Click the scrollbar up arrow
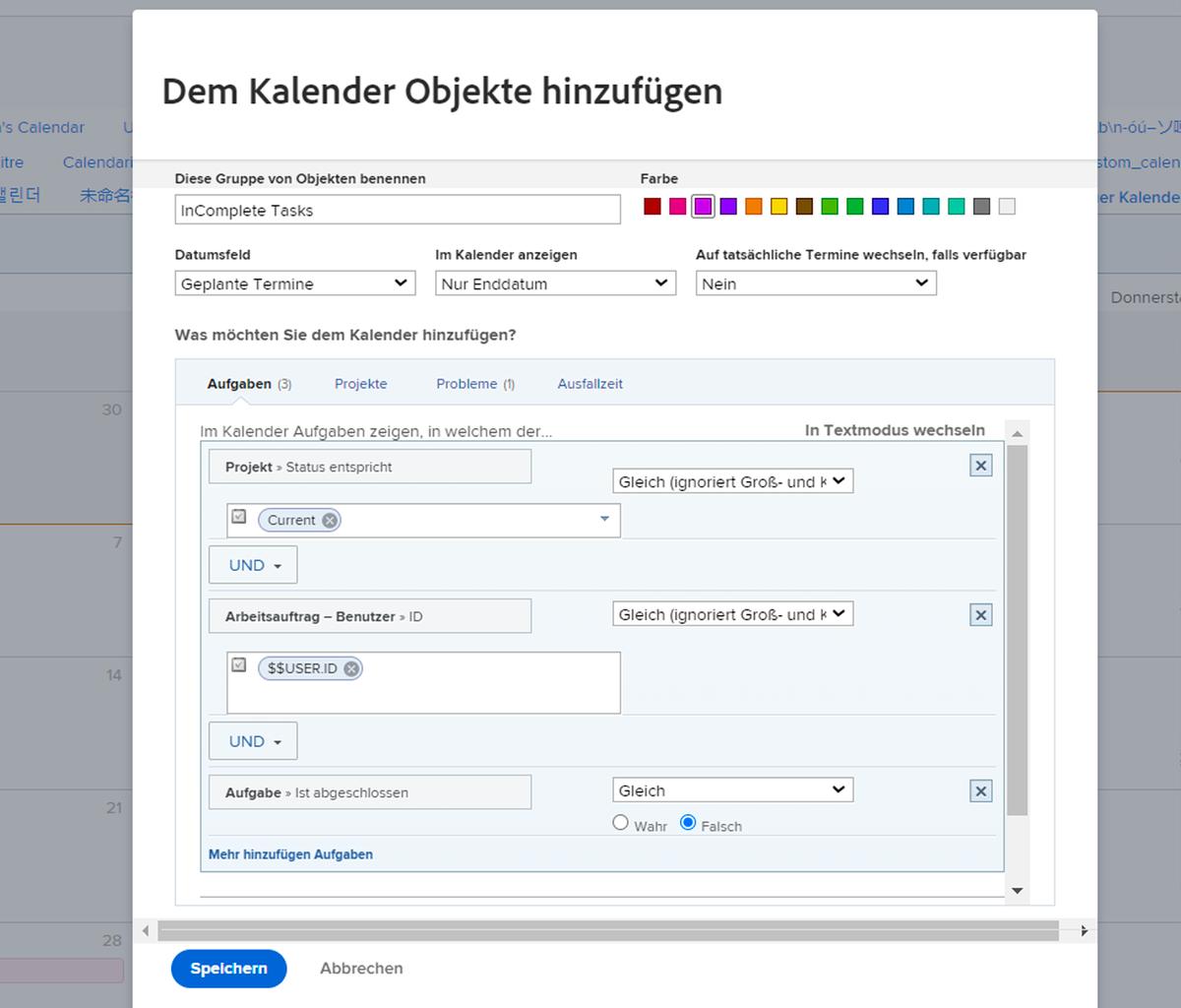The image size is (1181, 1008). point(1017,431)
